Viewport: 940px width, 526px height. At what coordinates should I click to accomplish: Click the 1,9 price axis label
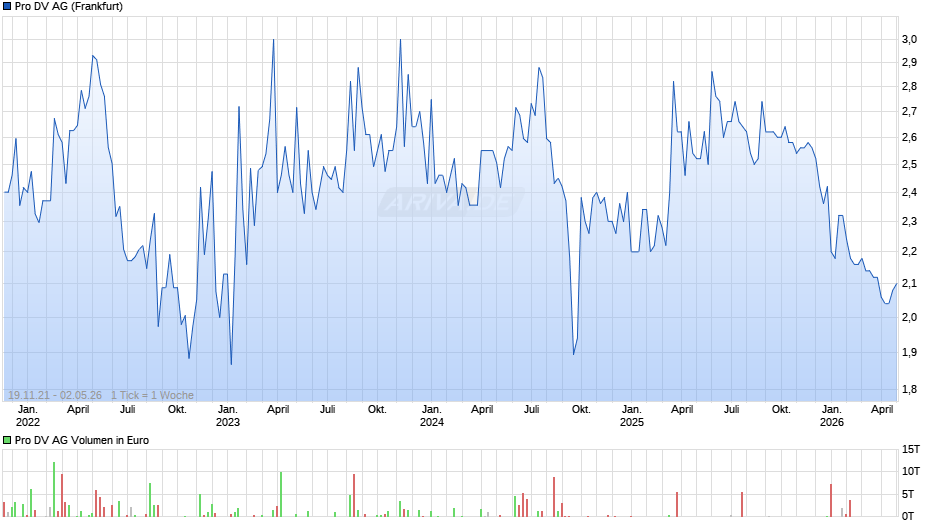pos(909,353)
